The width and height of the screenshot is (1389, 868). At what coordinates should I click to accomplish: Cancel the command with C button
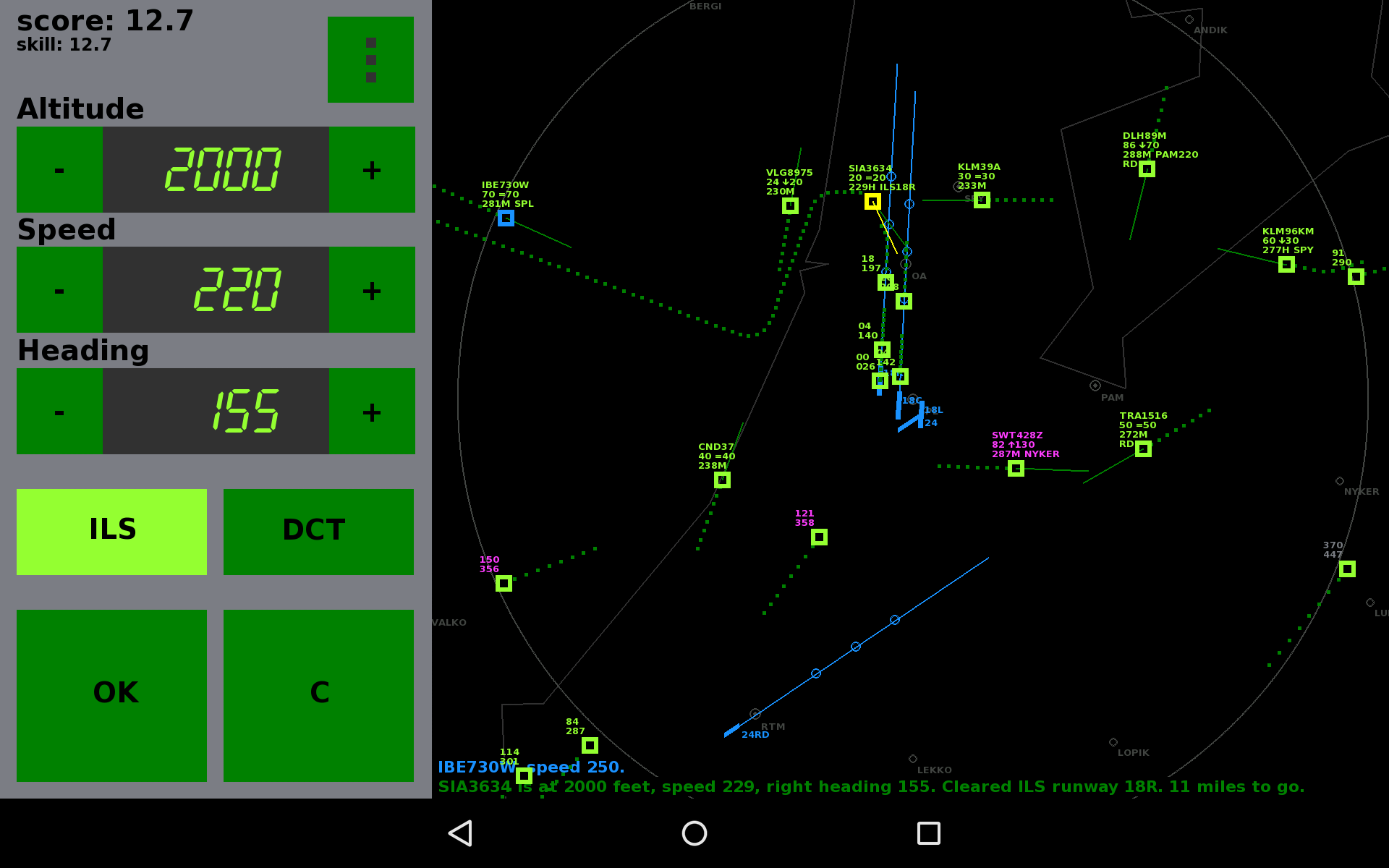pos(318,696)
